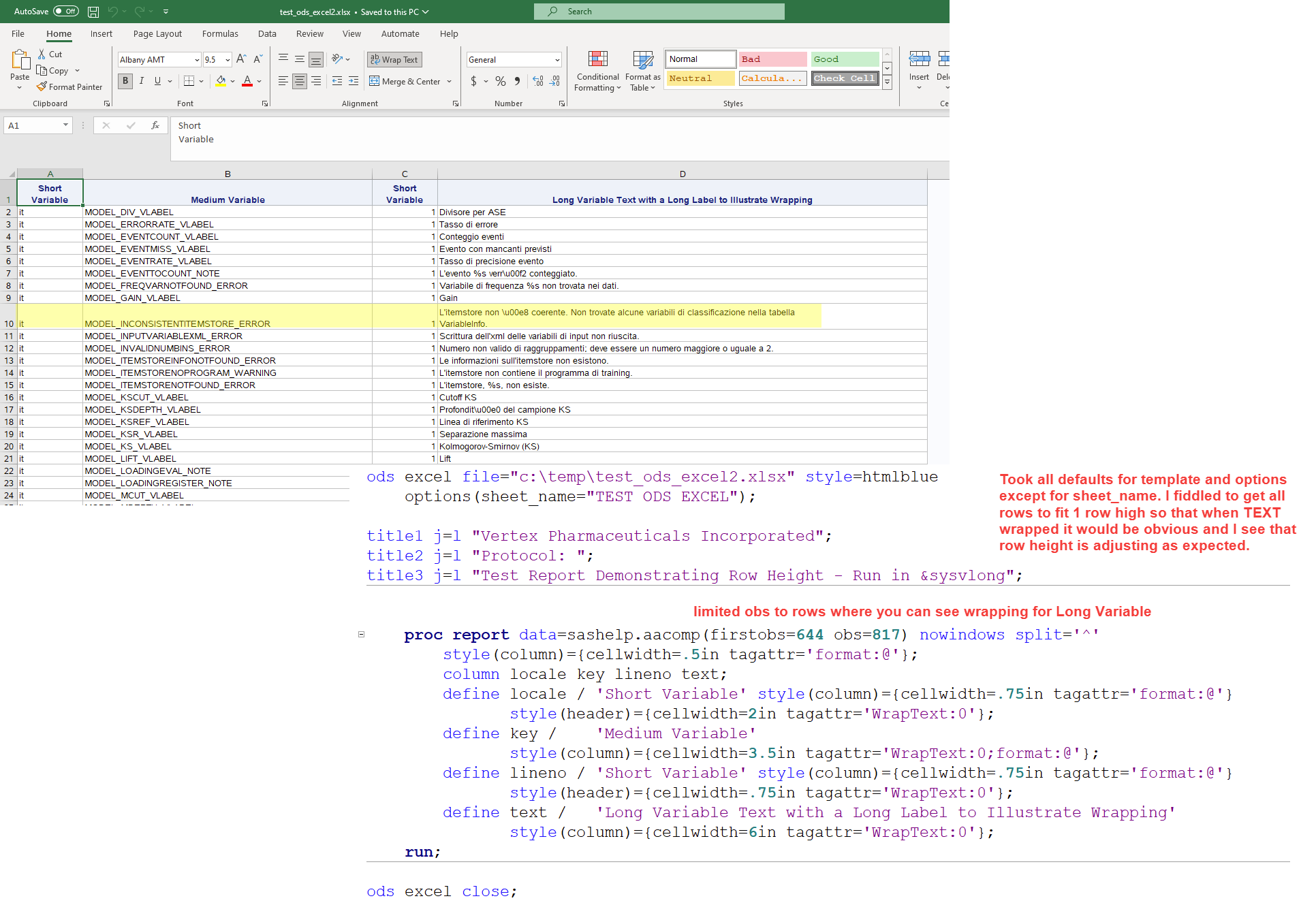1316x905 pixels.
Task: Click the Insert Function fx icon
Action: [155, 125]
